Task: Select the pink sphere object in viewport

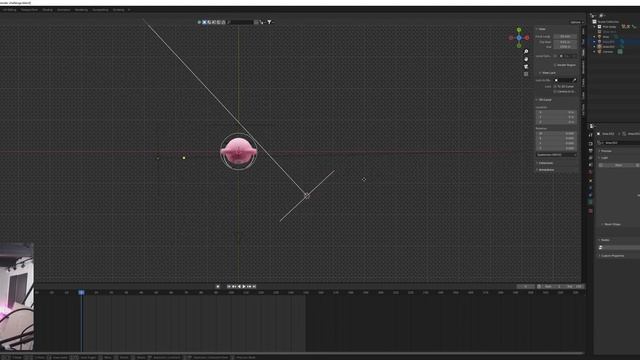Action: pos(238,151)
